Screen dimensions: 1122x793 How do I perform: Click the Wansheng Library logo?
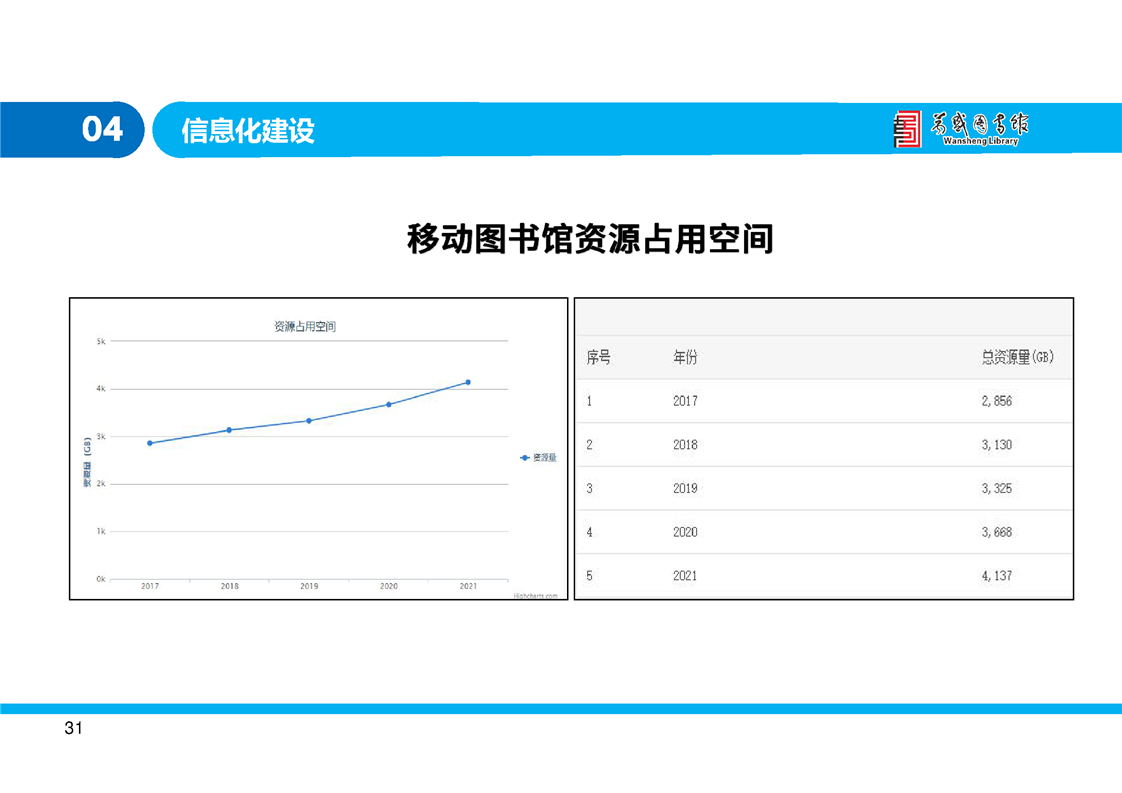(x=961, y=130)
